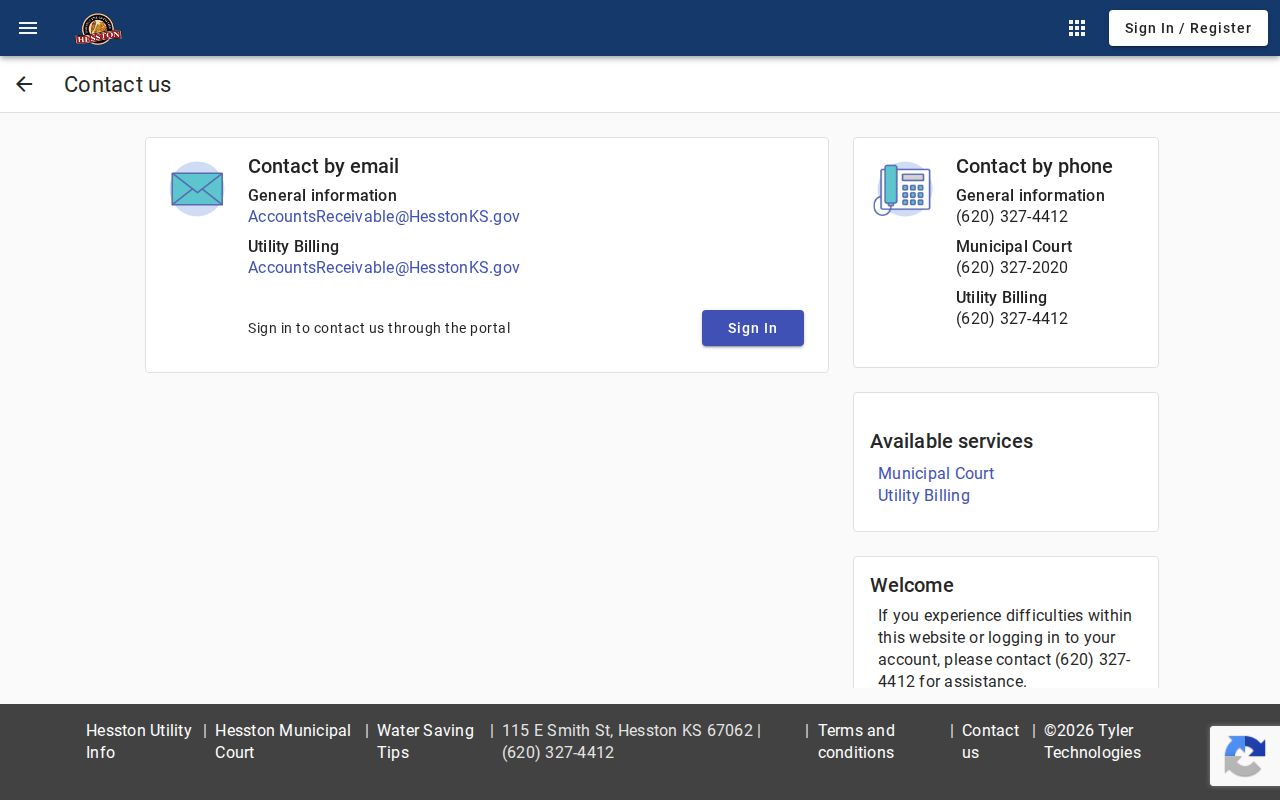This screenshot has height=800, width=1280.
Task: Open the apps grid icon
Action: [1077, 28]
